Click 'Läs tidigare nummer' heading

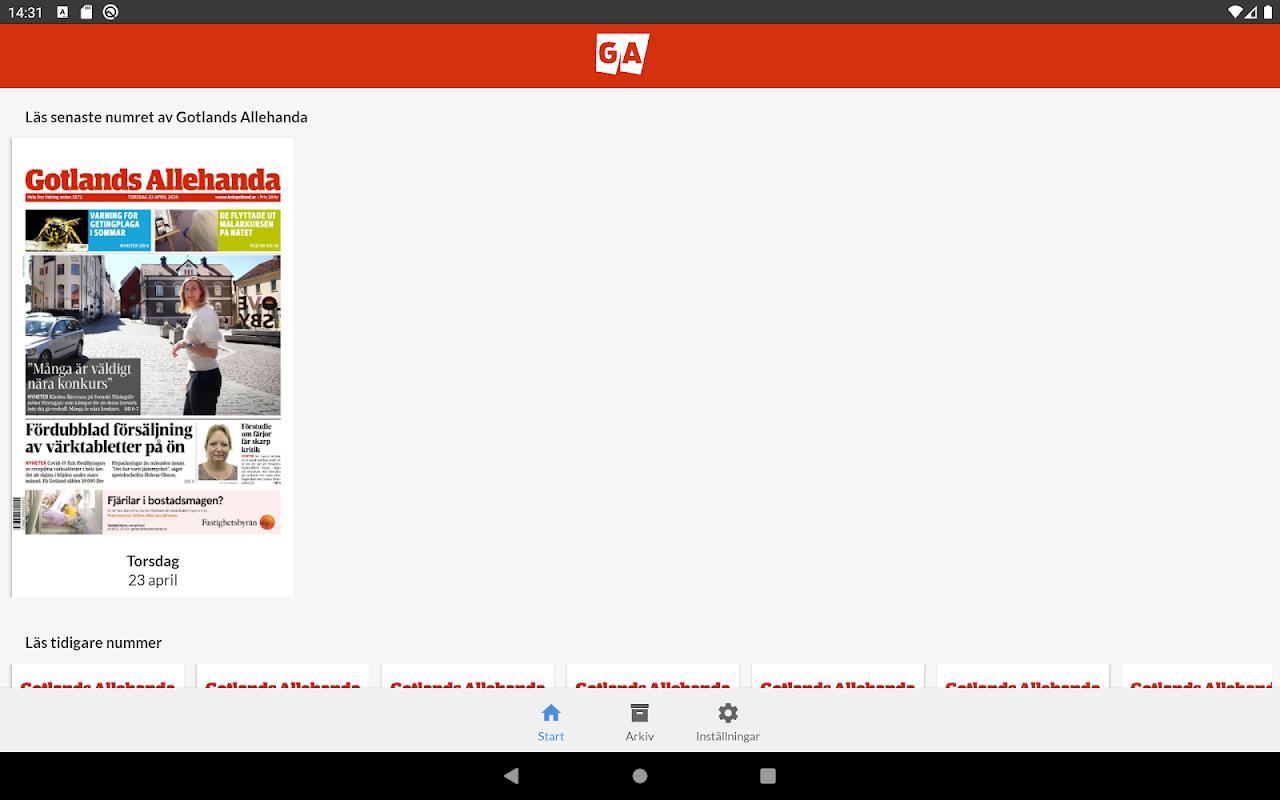point(93,642)
